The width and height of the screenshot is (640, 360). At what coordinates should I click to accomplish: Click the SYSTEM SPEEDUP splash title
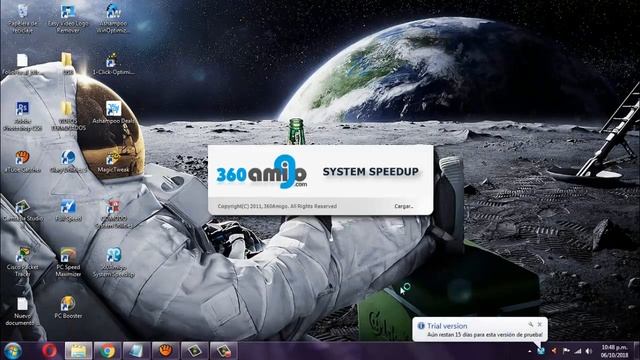(371, 171)
